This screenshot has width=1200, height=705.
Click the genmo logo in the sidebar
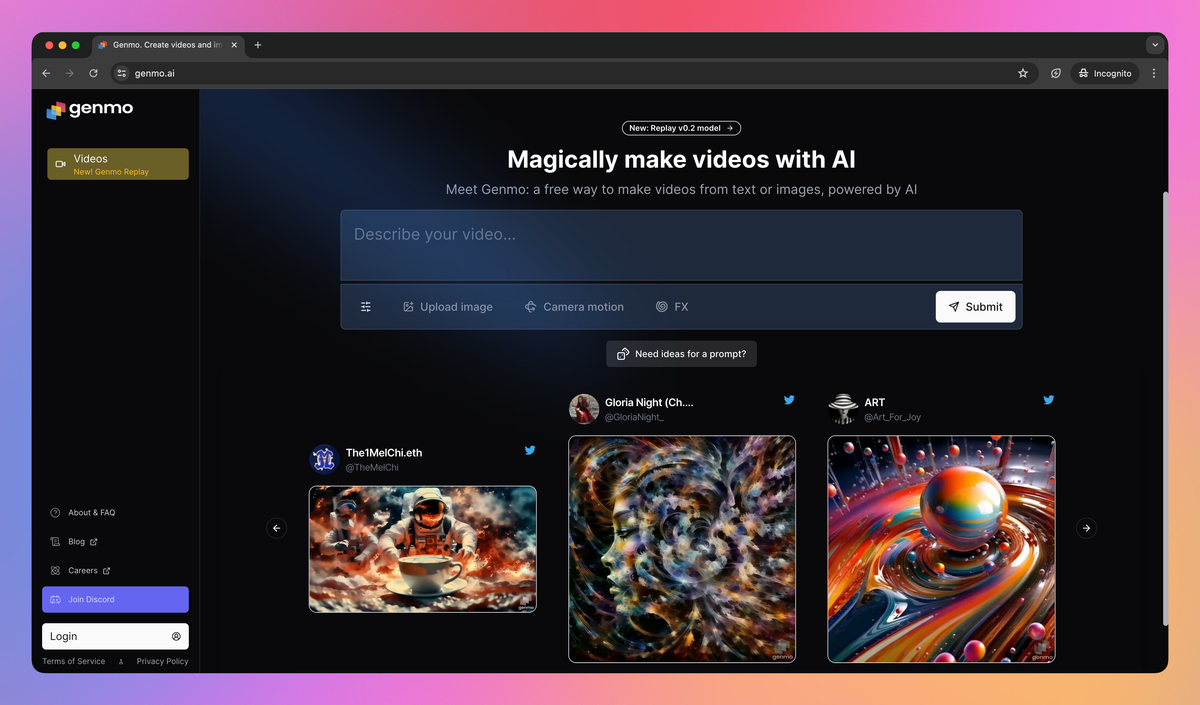click(x=89, y=110)
